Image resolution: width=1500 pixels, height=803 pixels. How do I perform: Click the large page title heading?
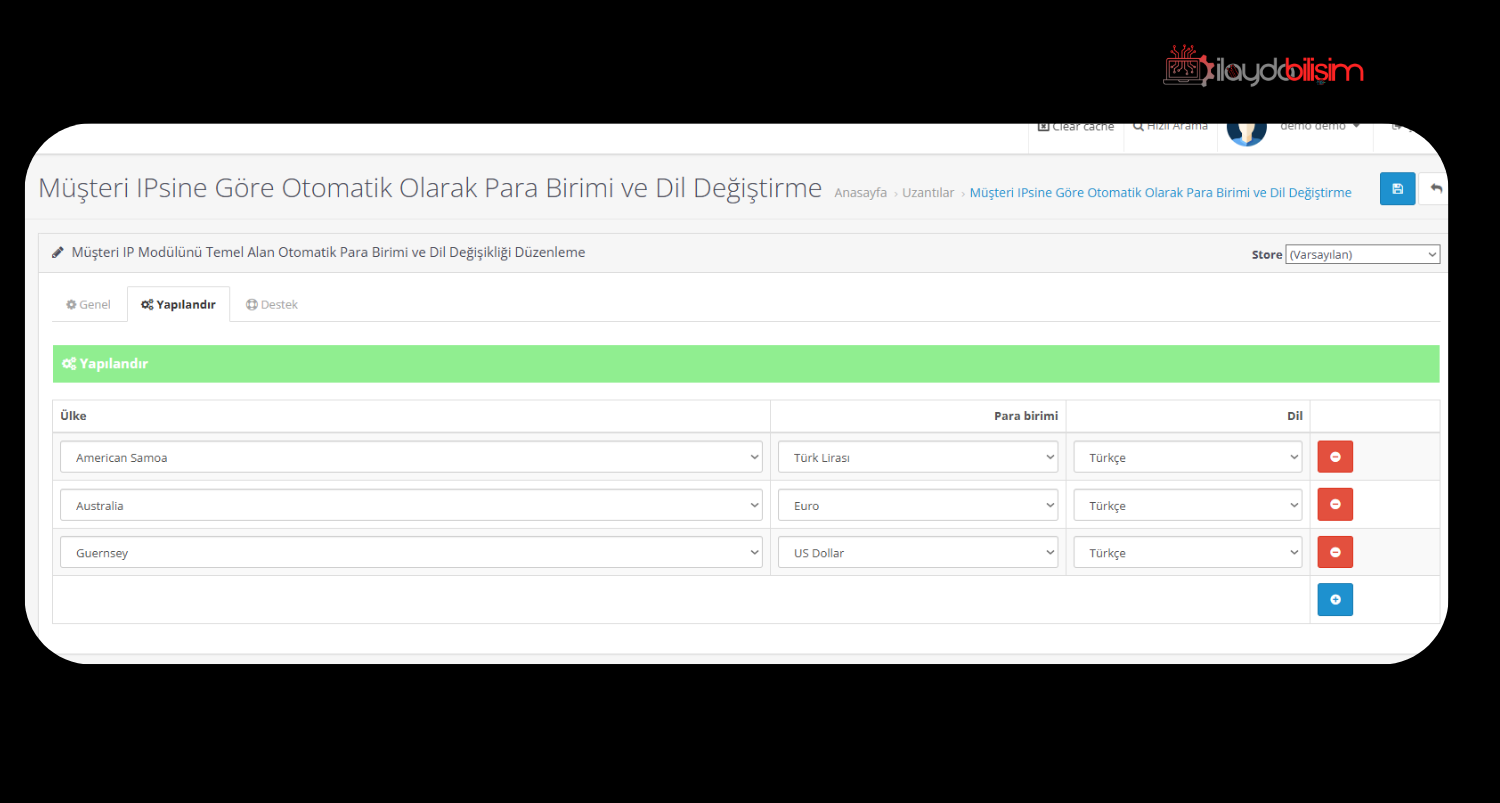pyautogui.click(x=430, y=188)
